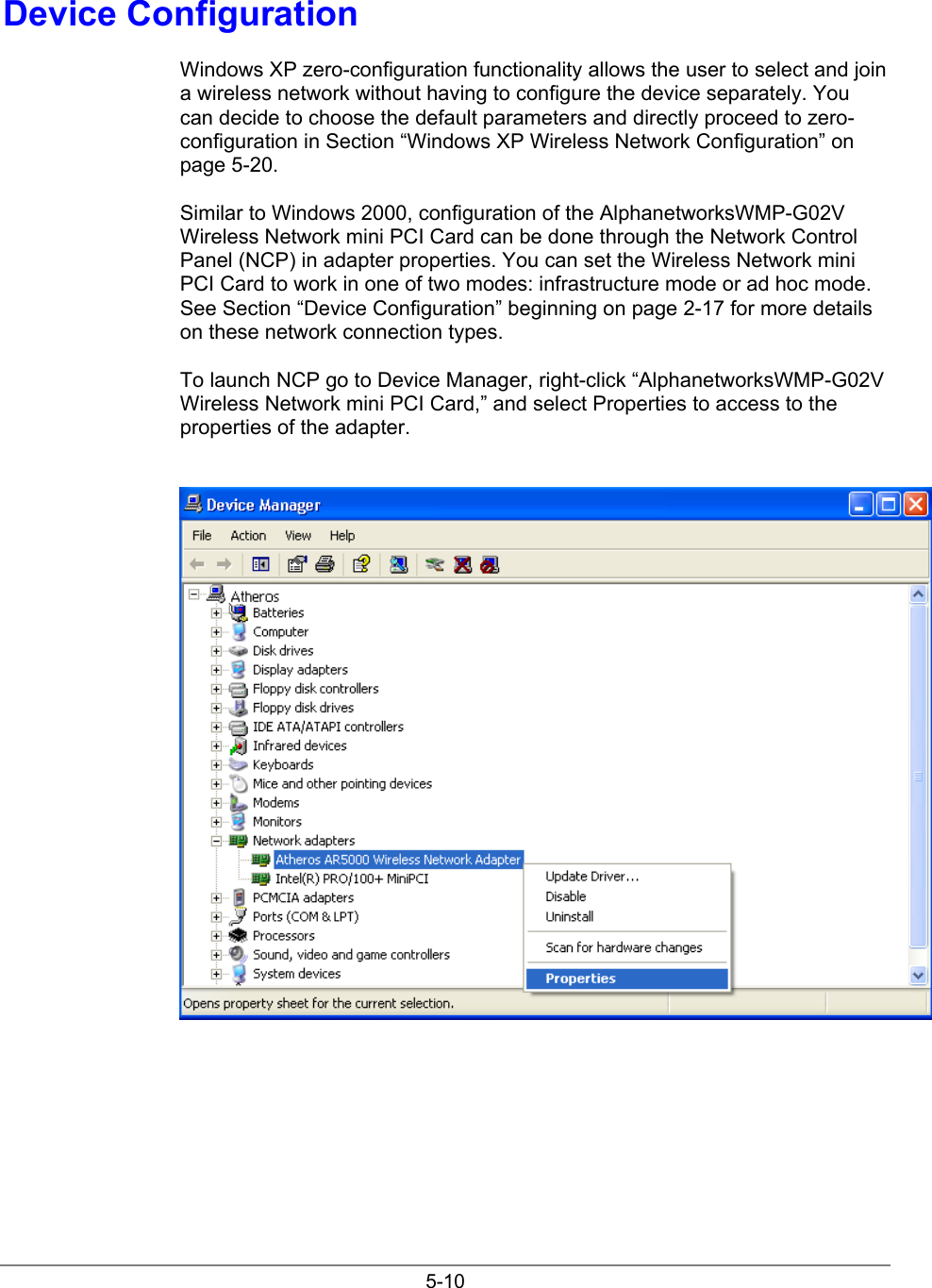Click the Floppy disk drives icon
Screen dimensions: 932x1288
[x=239, y=707]
